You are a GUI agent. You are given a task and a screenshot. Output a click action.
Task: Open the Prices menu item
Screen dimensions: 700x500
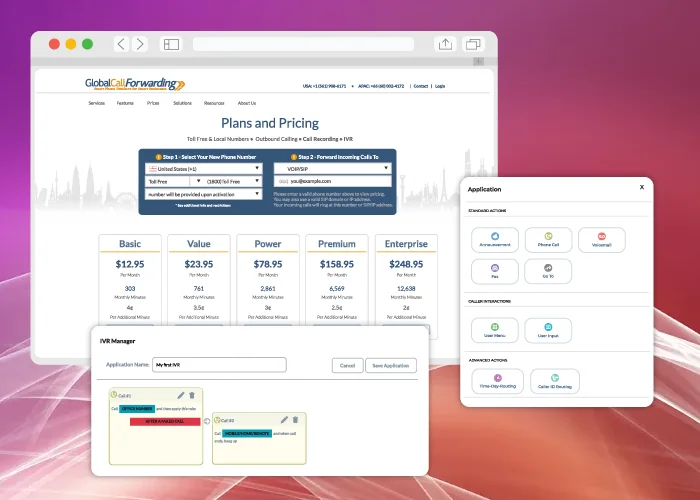(x=153, y=103)
